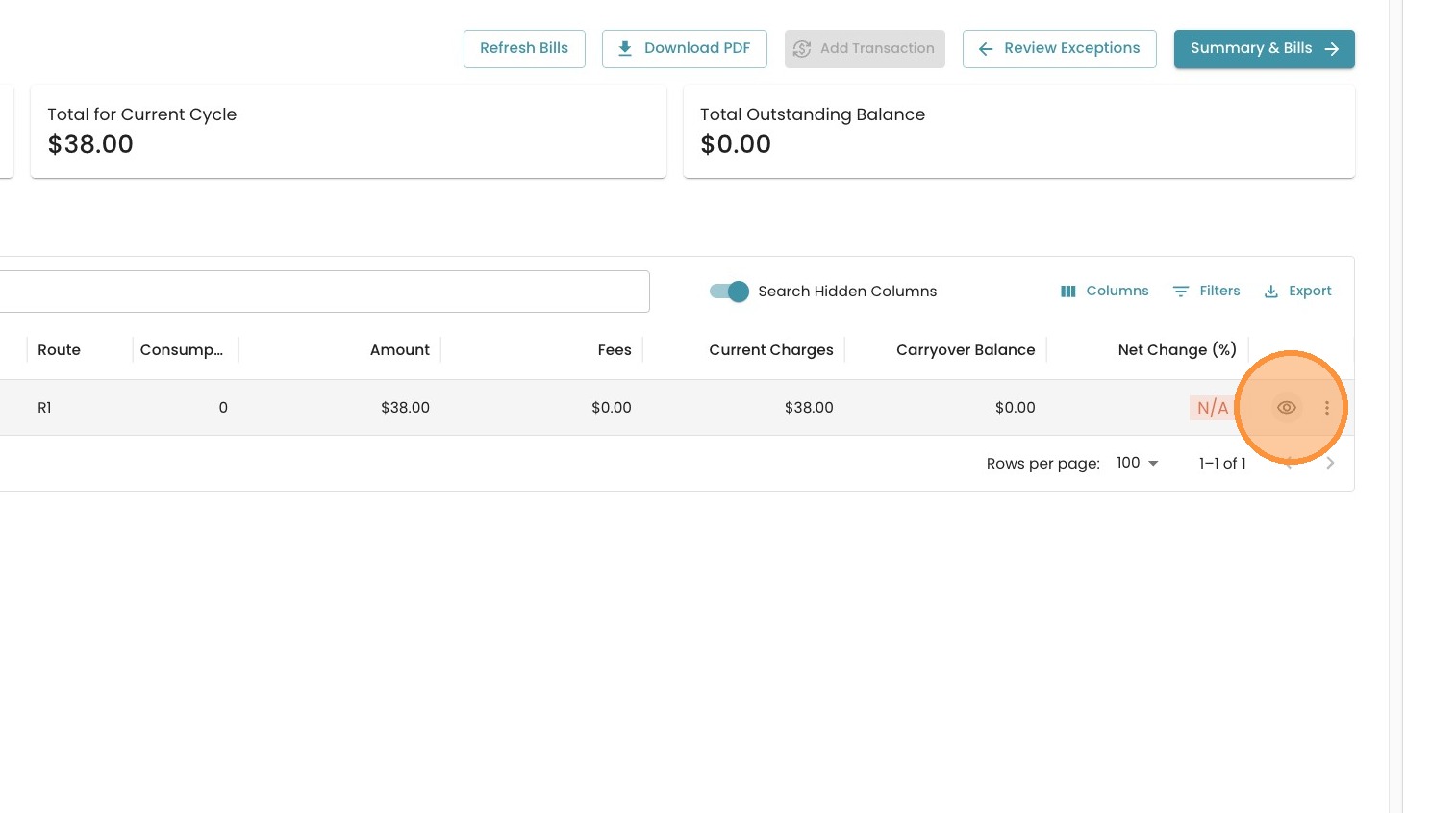This screenshot has height=813, width=1456.
Task: Click the eye view icon in row R1
Action: point(1286,408)
